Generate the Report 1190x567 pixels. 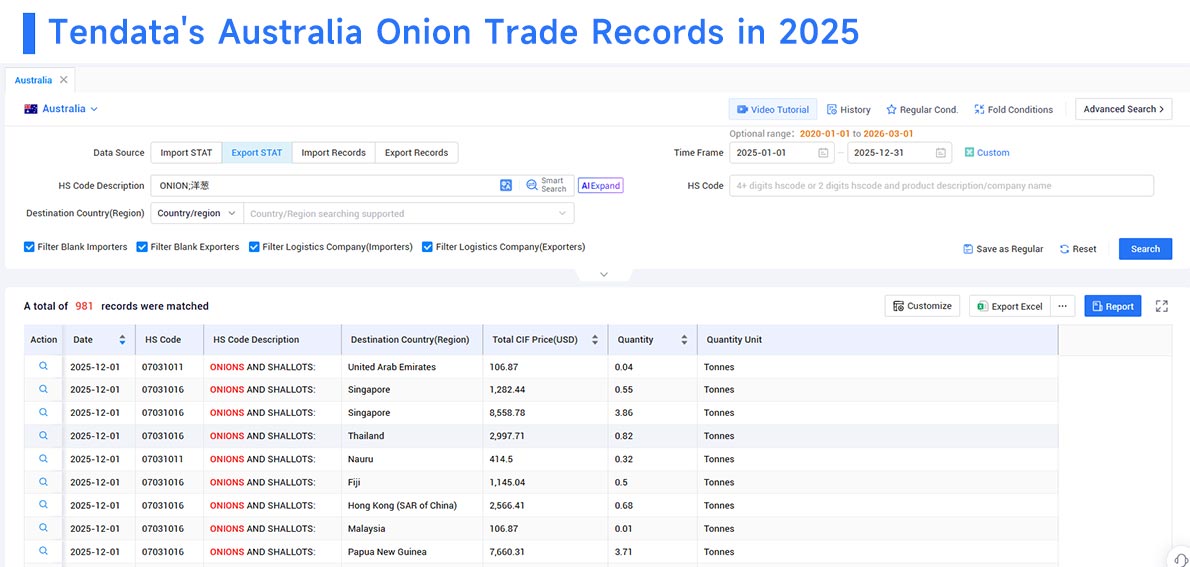(1113, 306)
